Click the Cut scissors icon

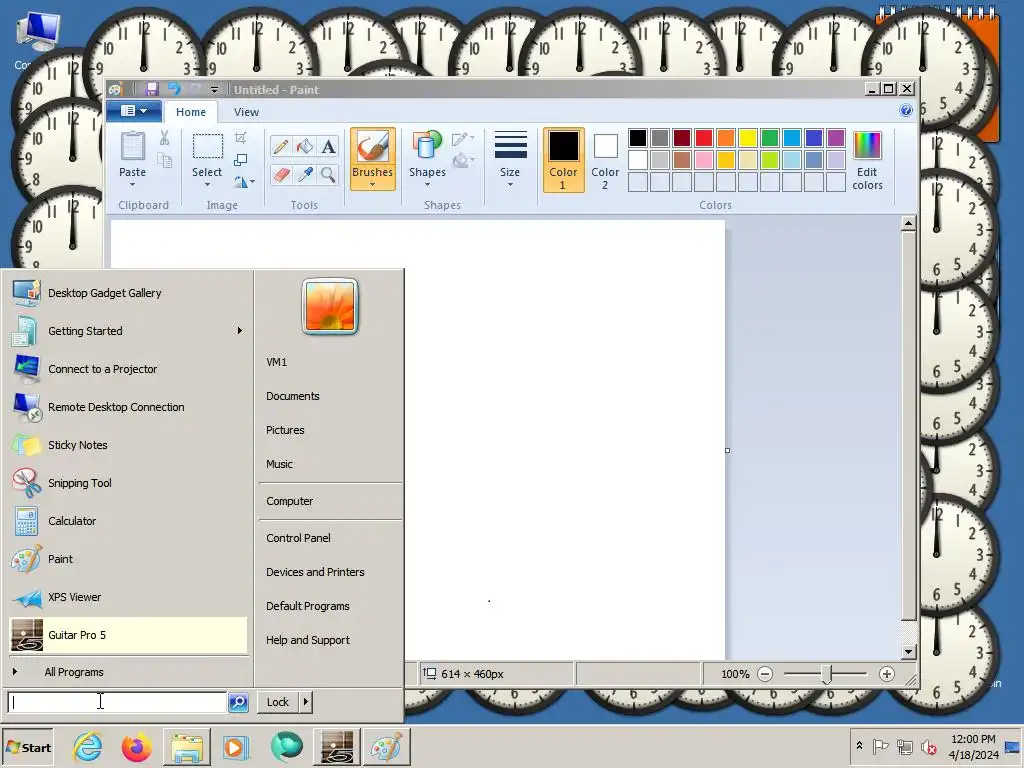(x=164, y=137)
